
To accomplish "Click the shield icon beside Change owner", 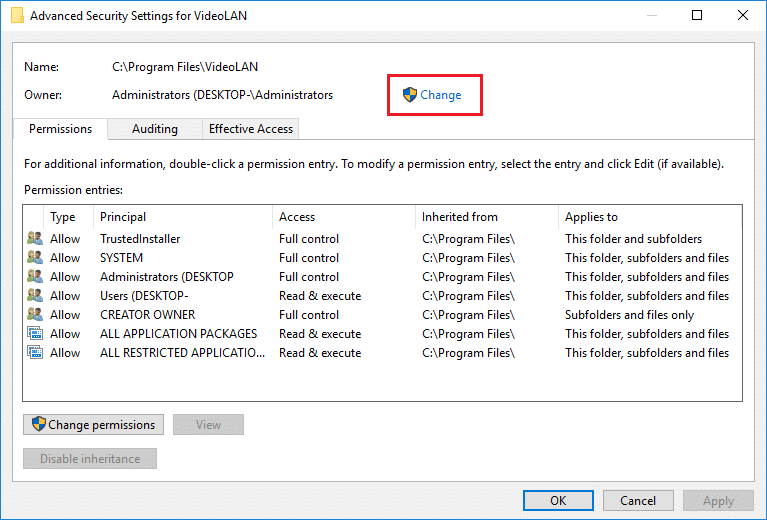I will (409, 95).
